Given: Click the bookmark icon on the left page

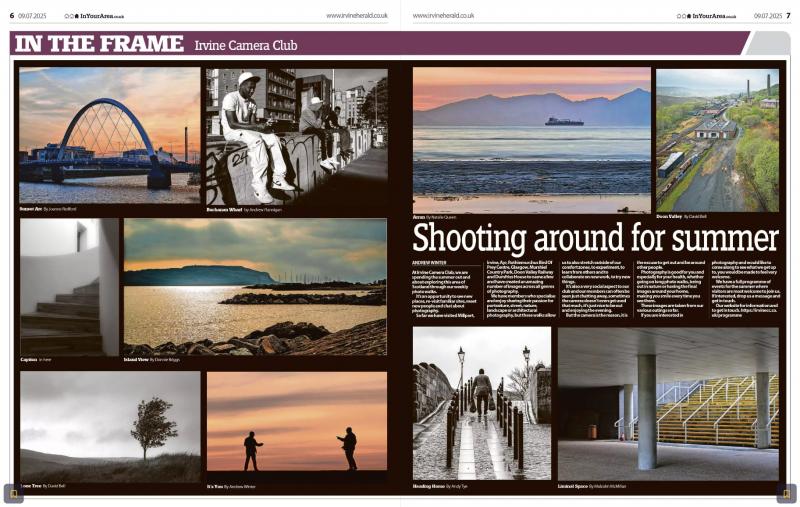Looking at the screenshot, I should (x=13, y=493).
